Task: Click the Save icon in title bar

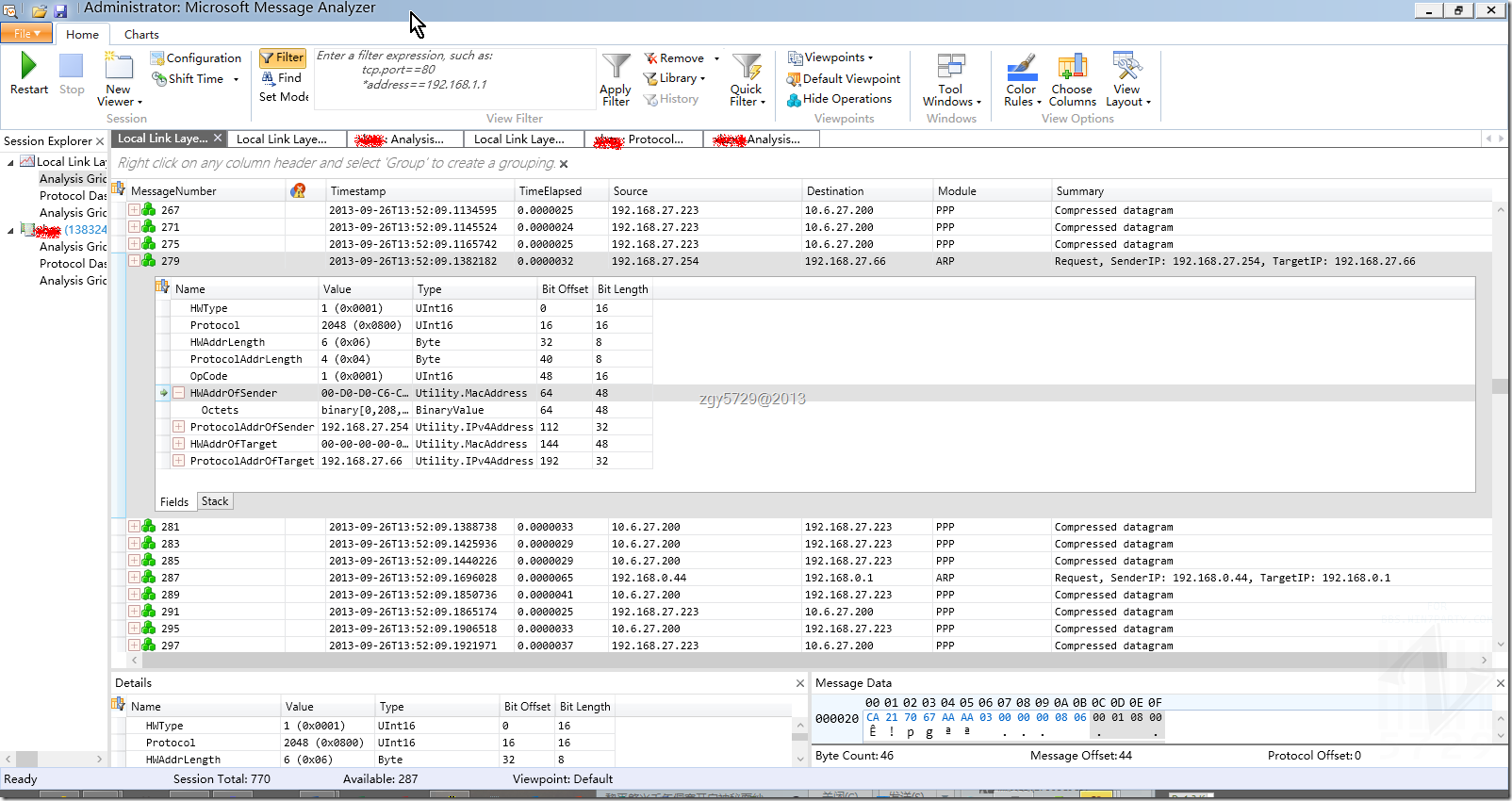Action: (60, 11)
